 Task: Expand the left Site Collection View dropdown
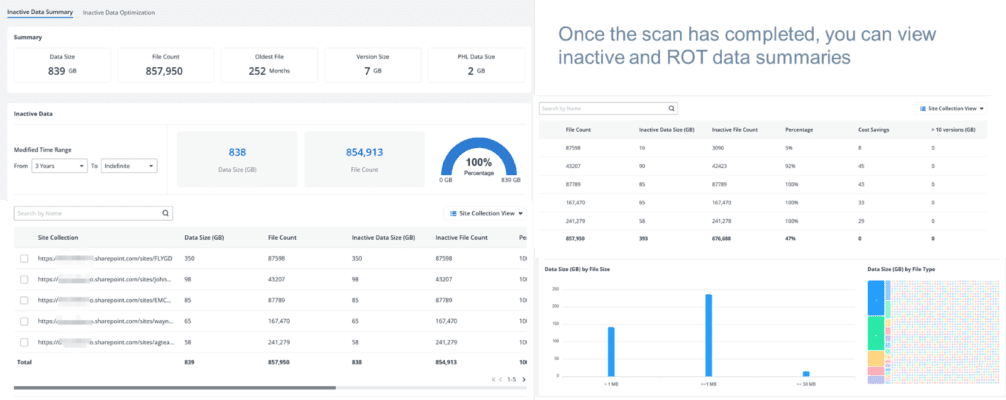[485, 213]
